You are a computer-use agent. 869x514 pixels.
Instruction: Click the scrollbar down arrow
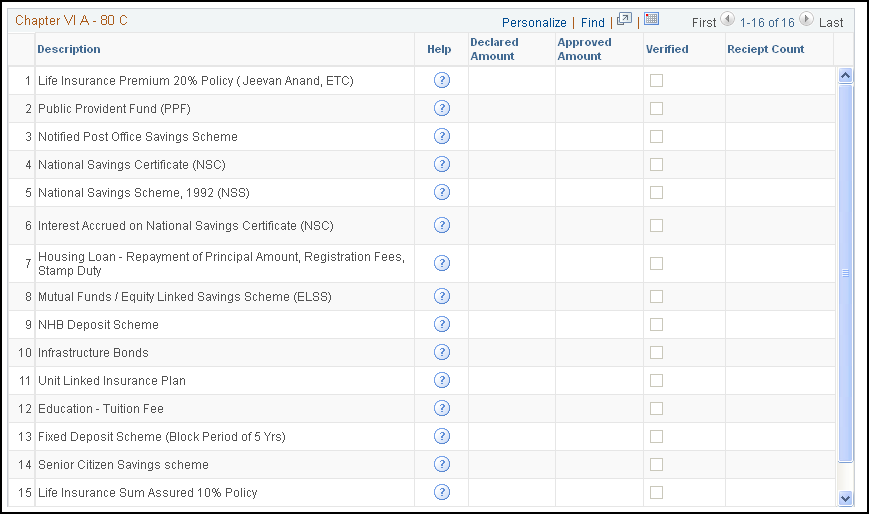[x=845, y=498]
